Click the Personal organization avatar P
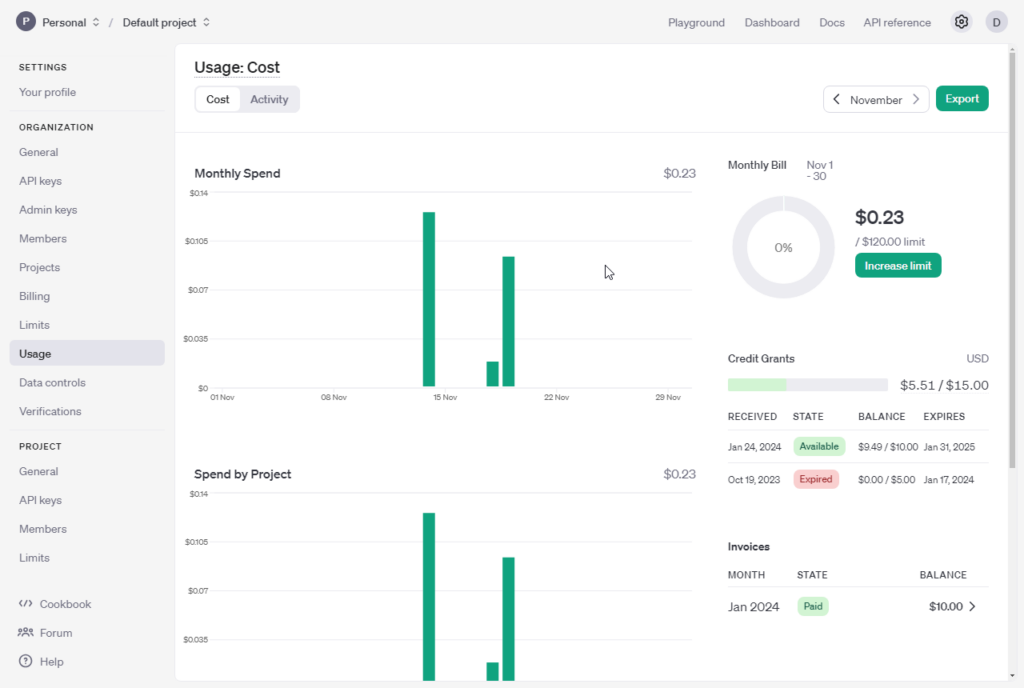Viewport: 1024px width, 688px height. click(x=25, y=22)
